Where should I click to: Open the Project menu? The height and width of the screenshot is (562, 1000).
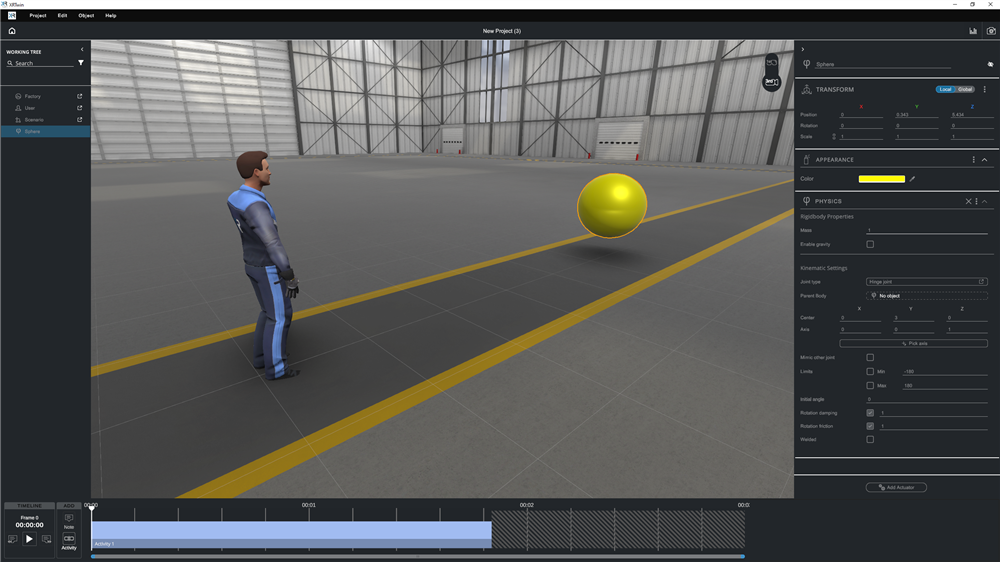point(38,16)
